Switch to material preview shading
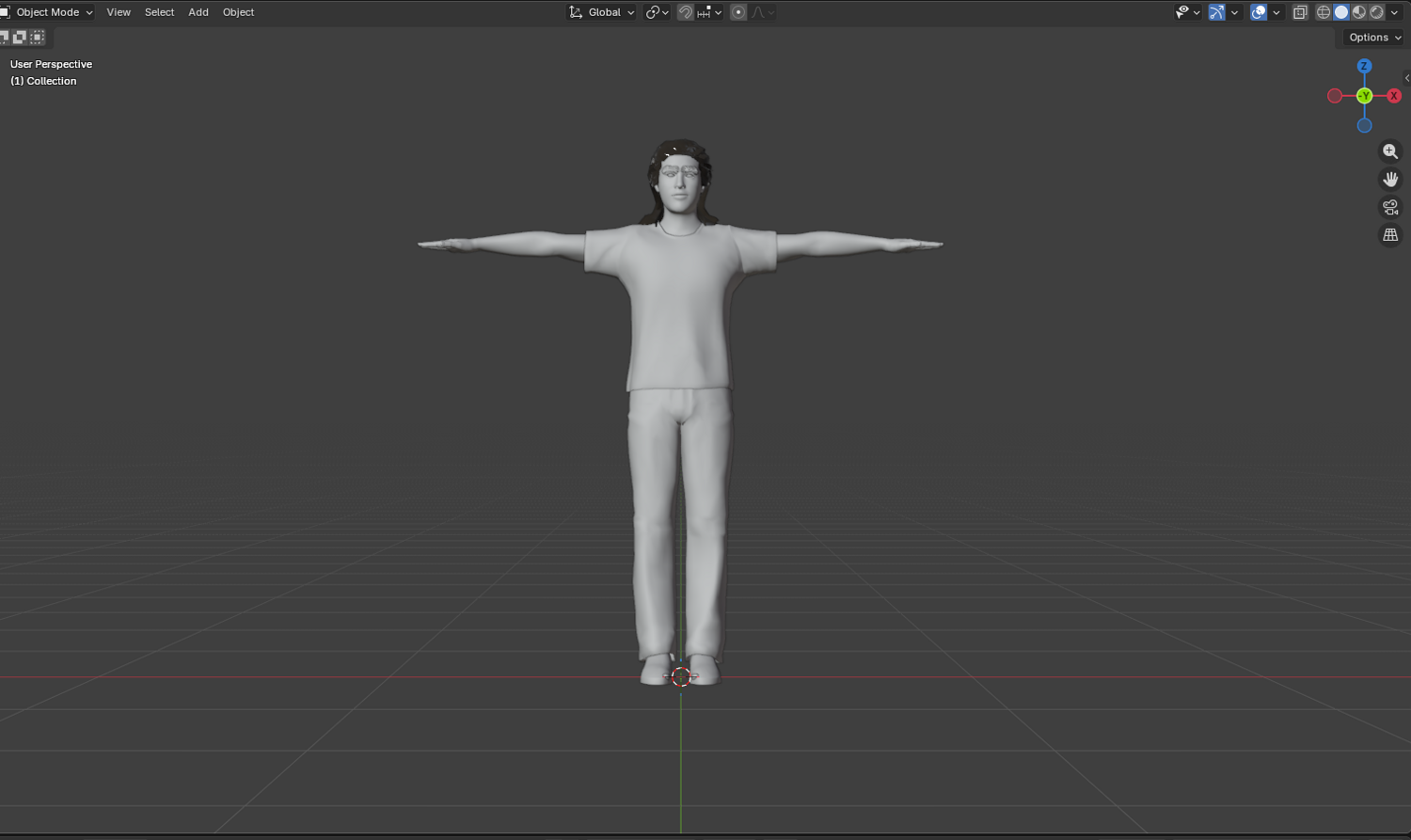Viewport: 1411px width, 840px height. [1359, 12]
